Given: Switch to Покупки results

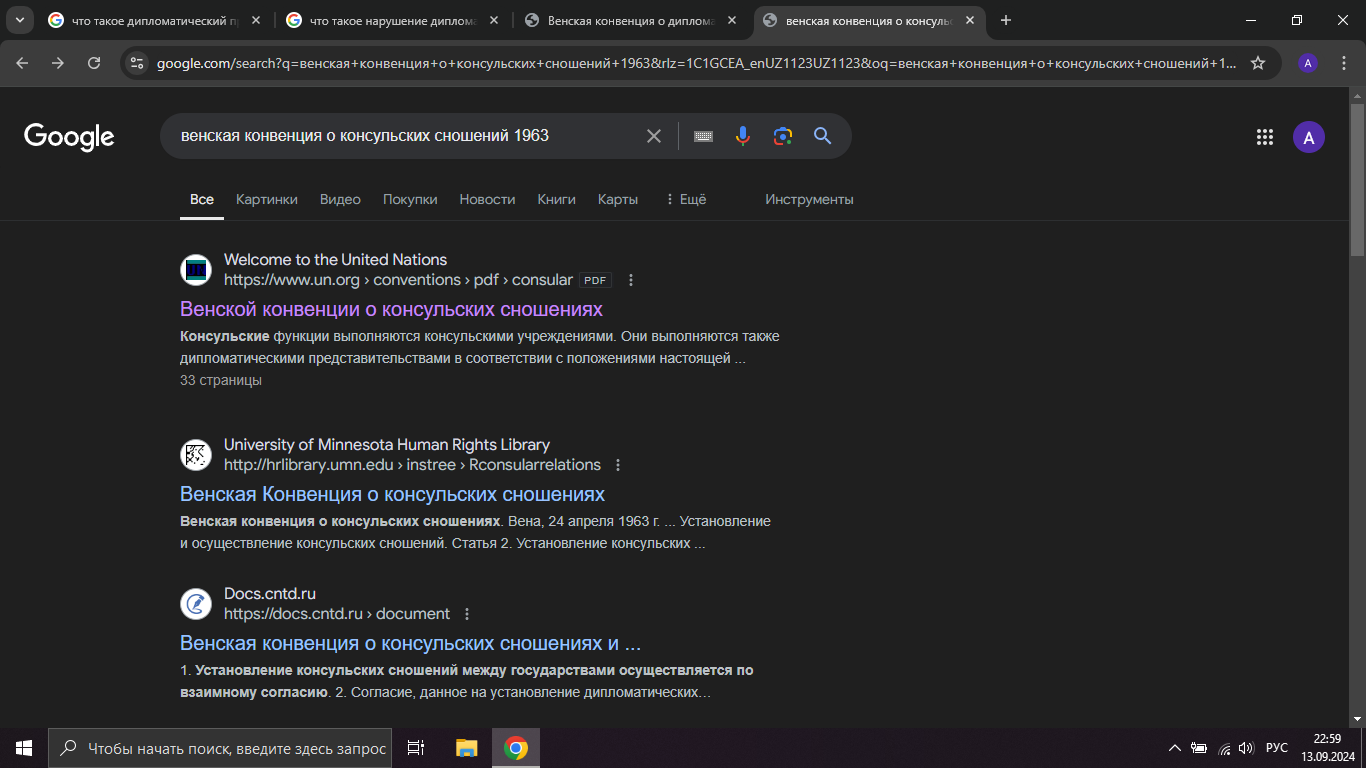Looking at the screenshot, I should (x=410, y=199).
